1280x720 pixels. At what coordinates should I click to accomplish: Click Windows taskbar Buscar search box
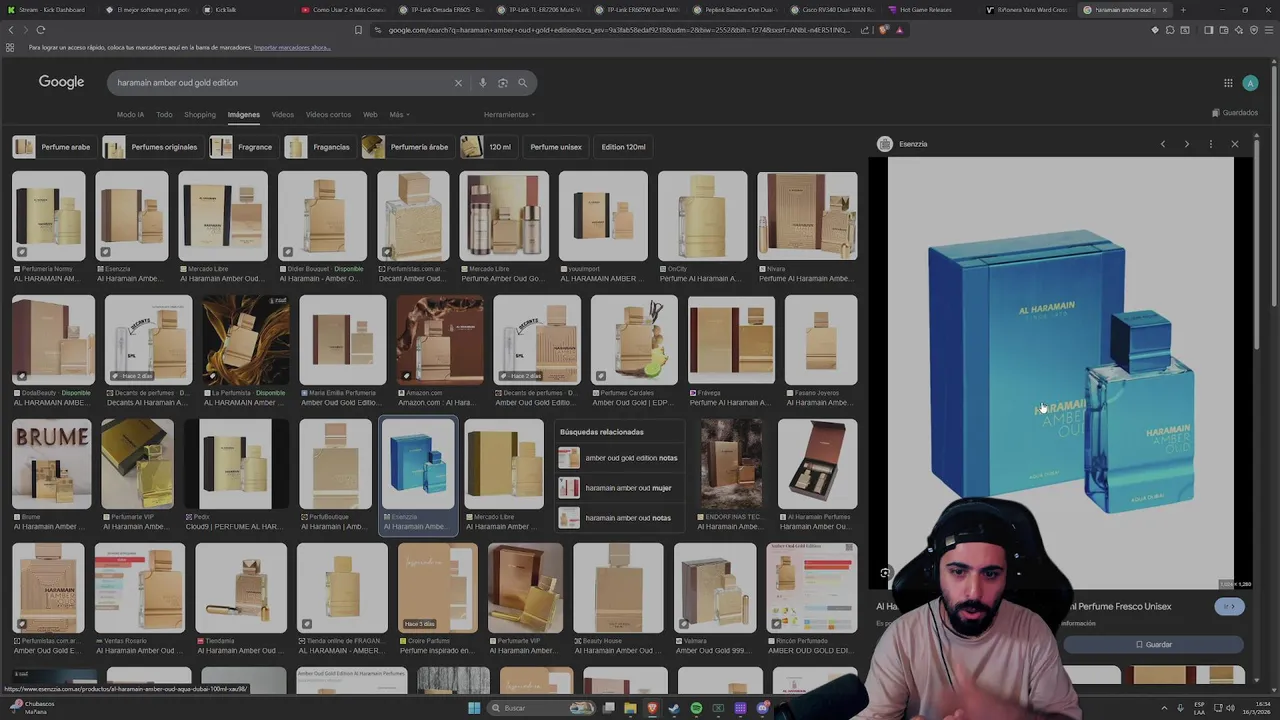click(x=543, y=708)
